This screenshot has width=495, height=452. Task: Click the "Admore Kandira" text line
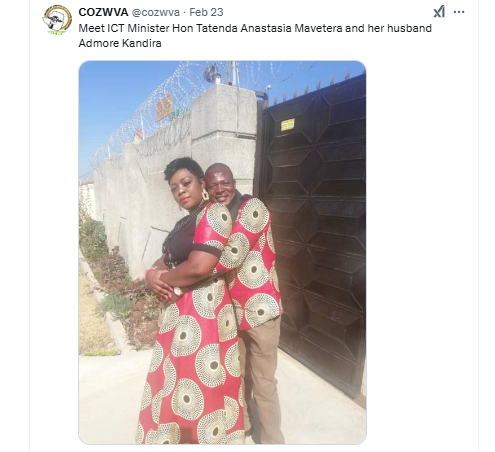tap(120, 43)
